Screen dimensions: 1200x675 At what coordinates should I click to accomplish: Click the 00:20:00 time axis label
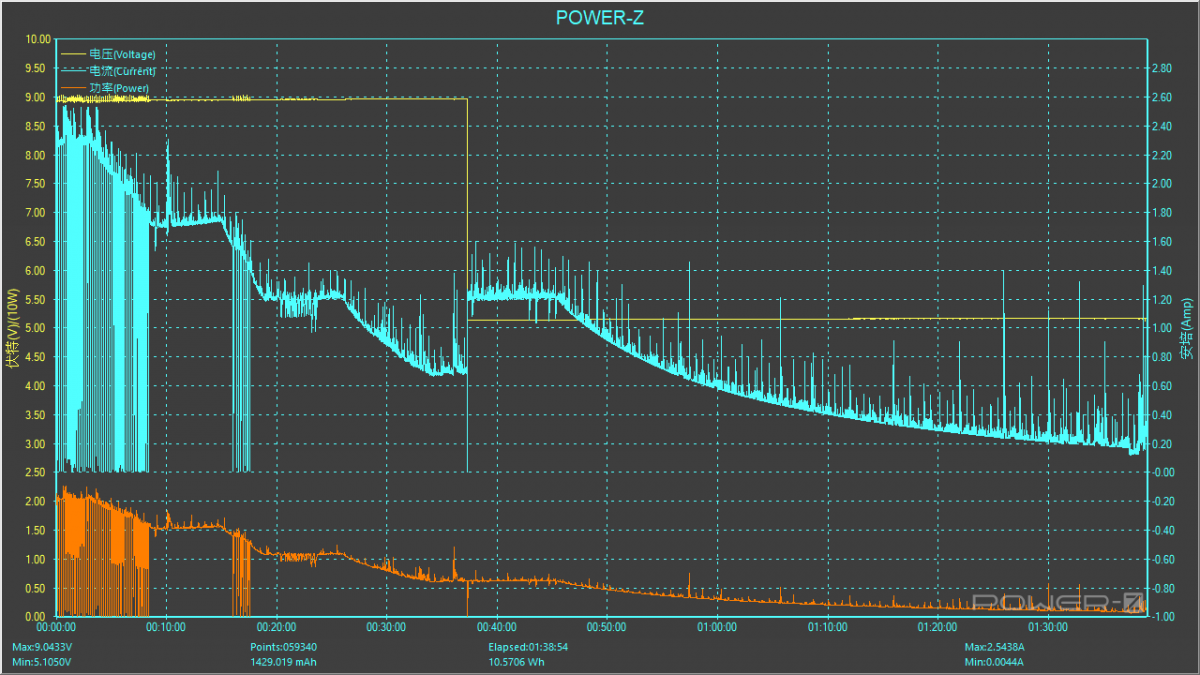pos(276,627)
